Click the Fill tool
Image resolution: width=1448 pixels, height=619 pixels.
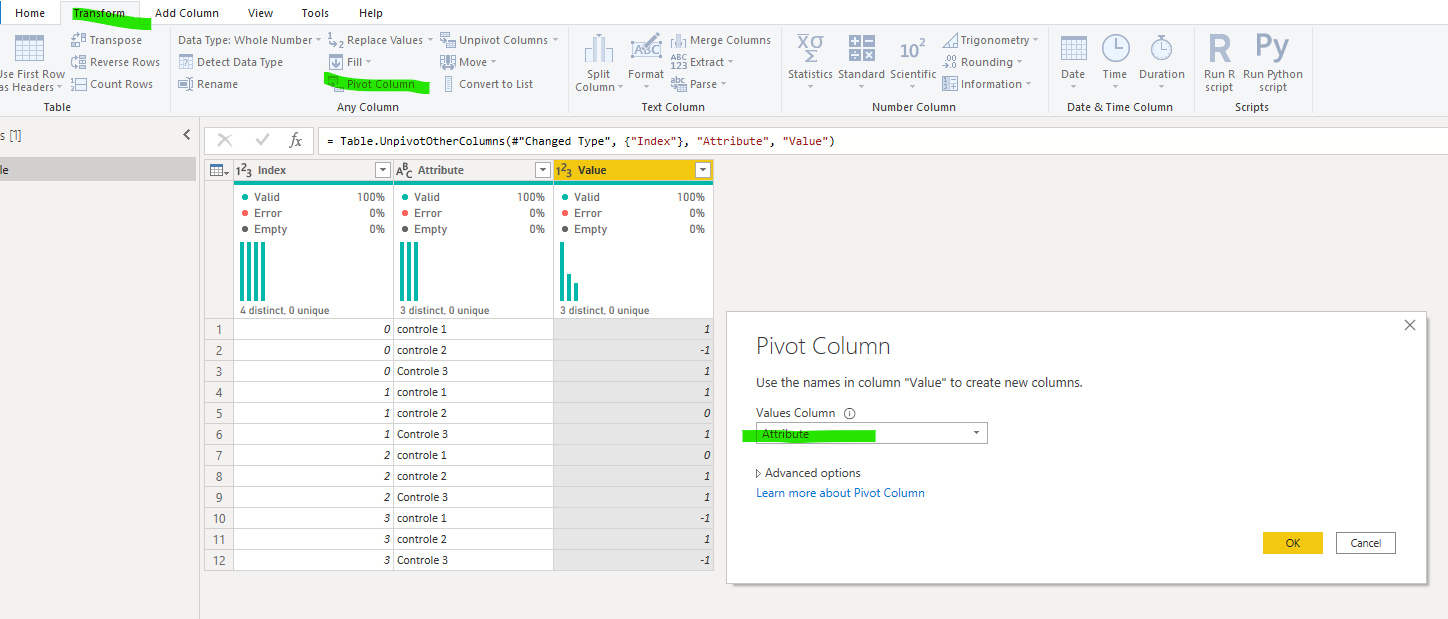coord(349,62)
